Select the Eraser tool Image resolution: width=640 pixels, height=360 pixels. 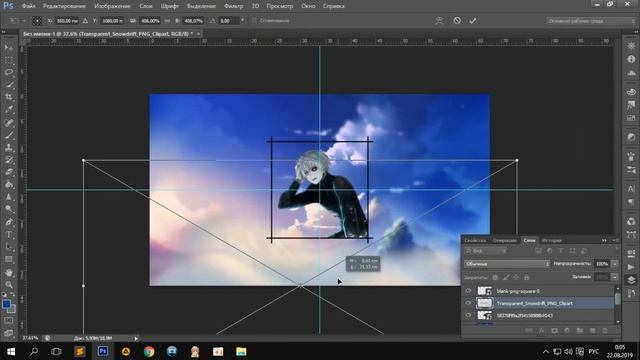[9, 172]
